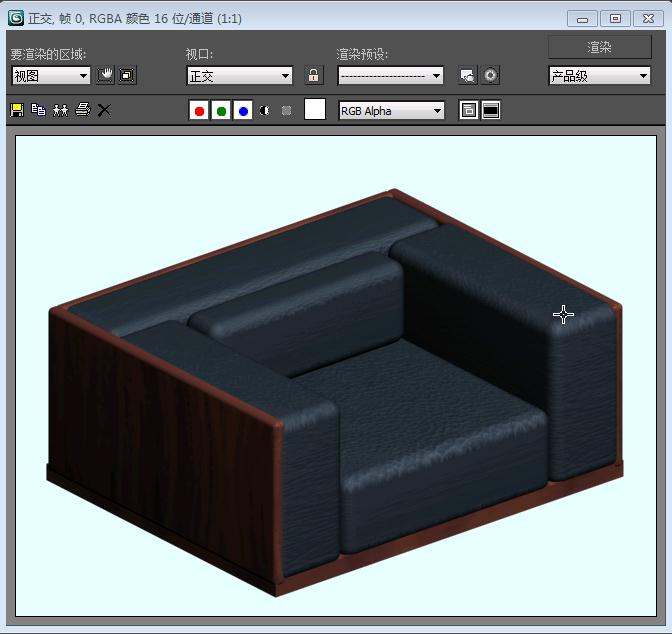
Task: Click the white color swatch
Action: 315,109
